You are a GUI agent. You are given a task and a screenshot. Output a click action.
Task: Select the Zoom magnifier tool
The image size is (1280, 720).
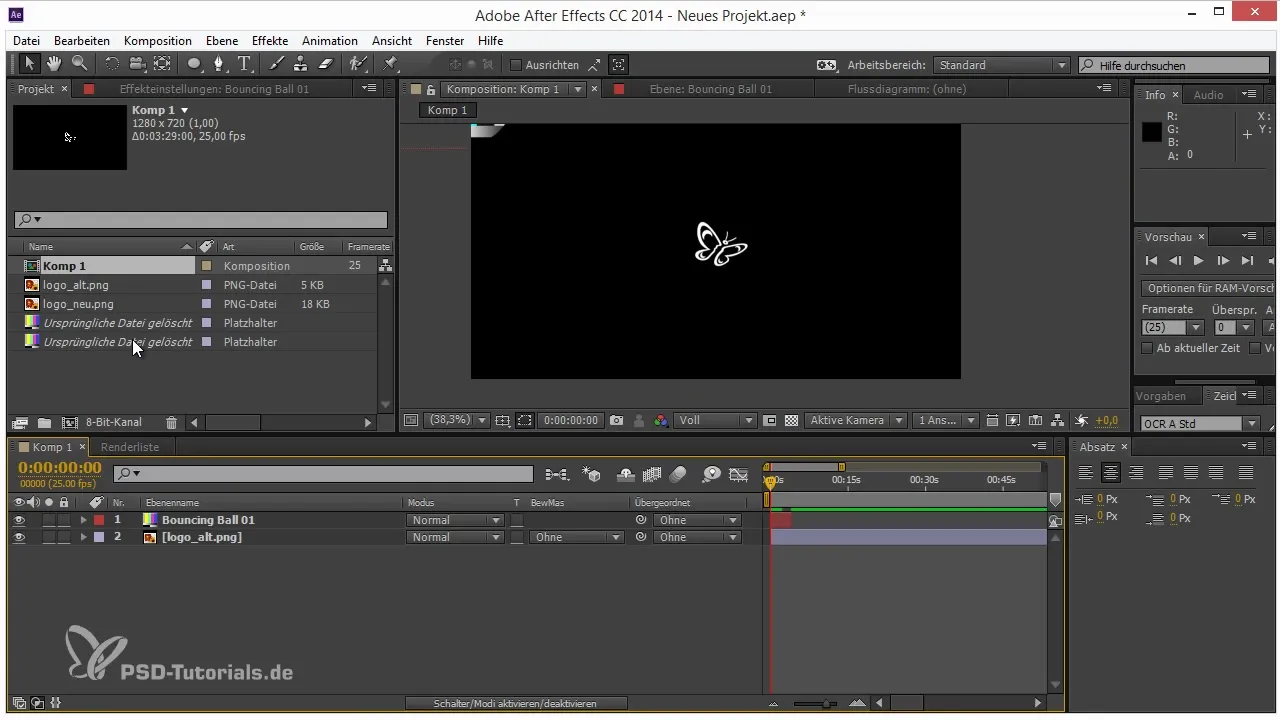(78, 64)
